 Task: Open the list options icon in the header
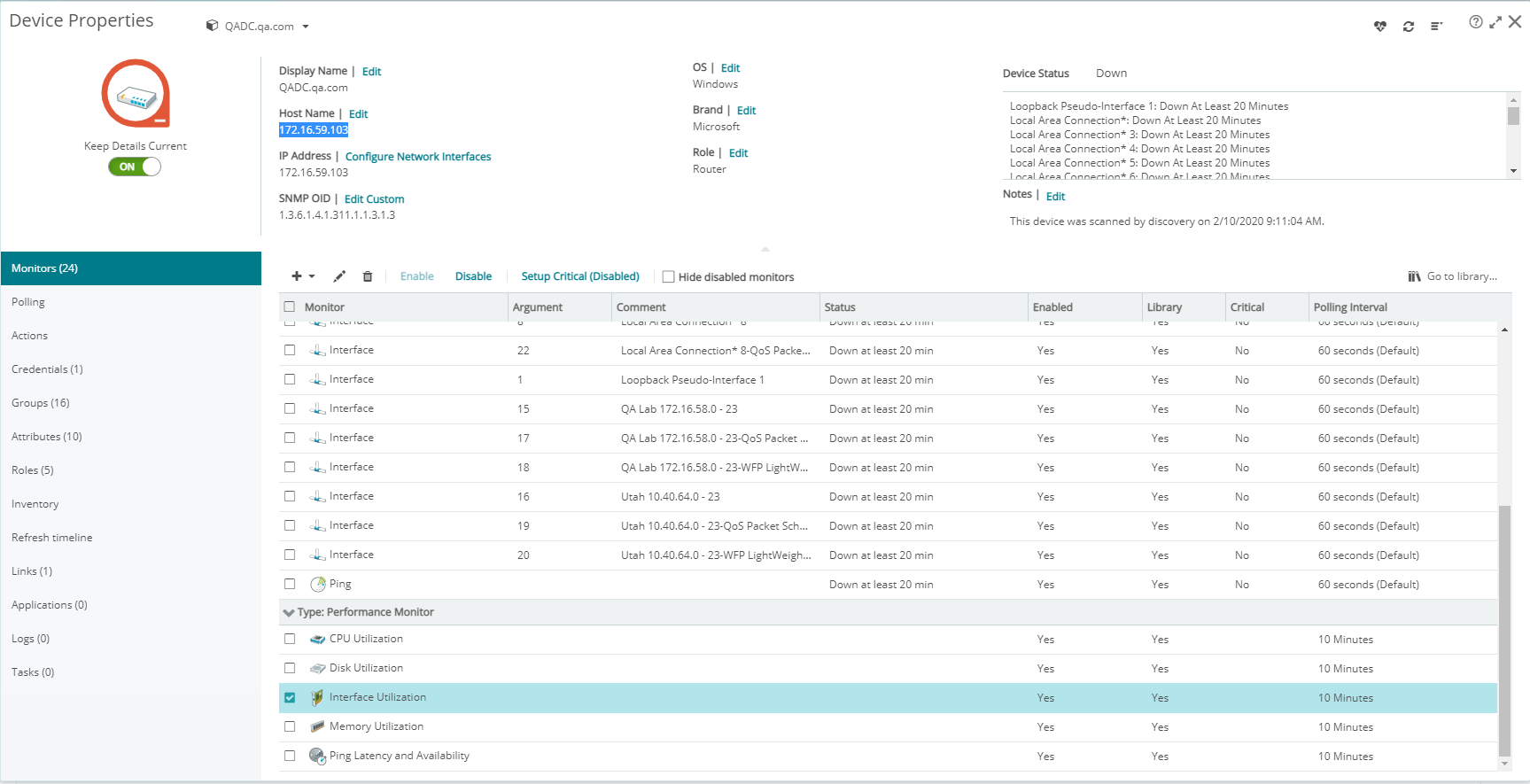[1436, 27]
